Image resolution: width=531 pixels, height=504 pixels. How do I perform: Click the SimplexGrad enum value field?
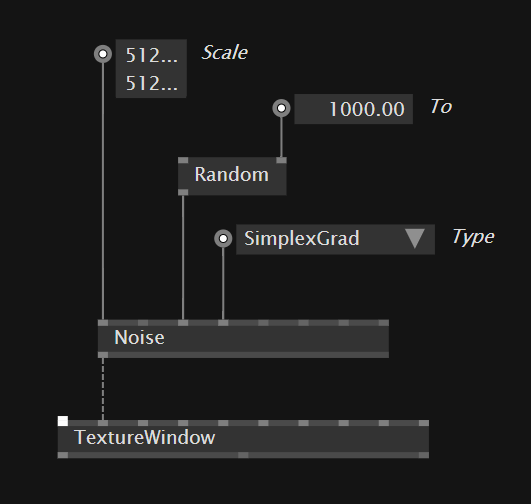pyautogui.click(x=335, y=239)
